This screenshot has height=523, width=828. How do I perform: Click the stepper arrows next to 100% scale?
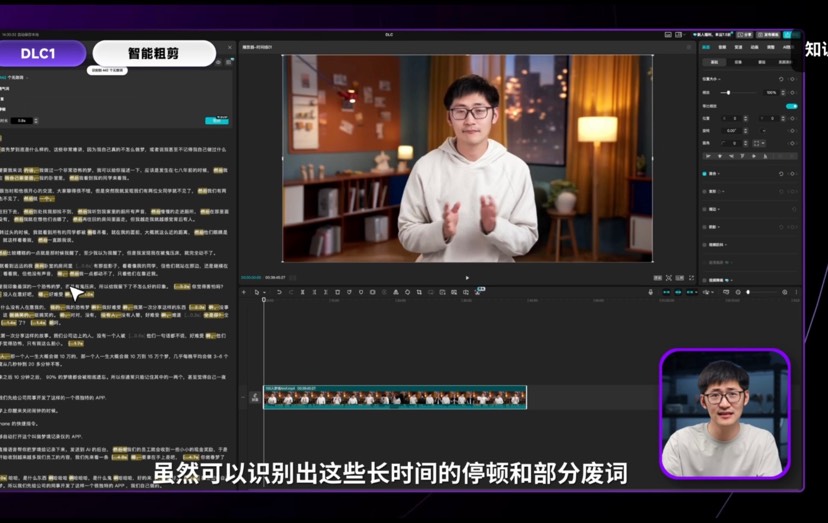[782, 92]
